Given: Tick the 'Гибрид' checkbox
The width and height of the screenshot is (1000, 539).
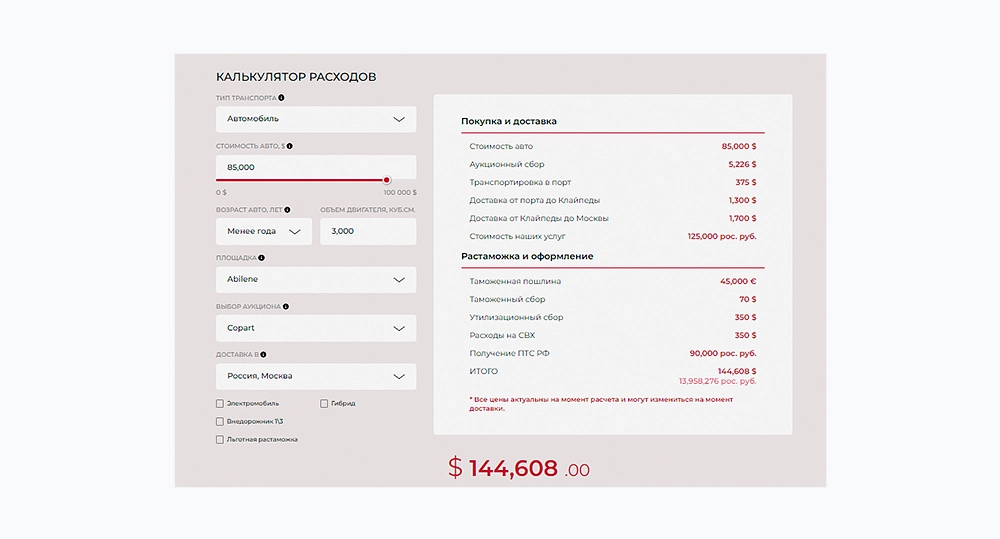Looking at the screenshot, I should [324, 404].
